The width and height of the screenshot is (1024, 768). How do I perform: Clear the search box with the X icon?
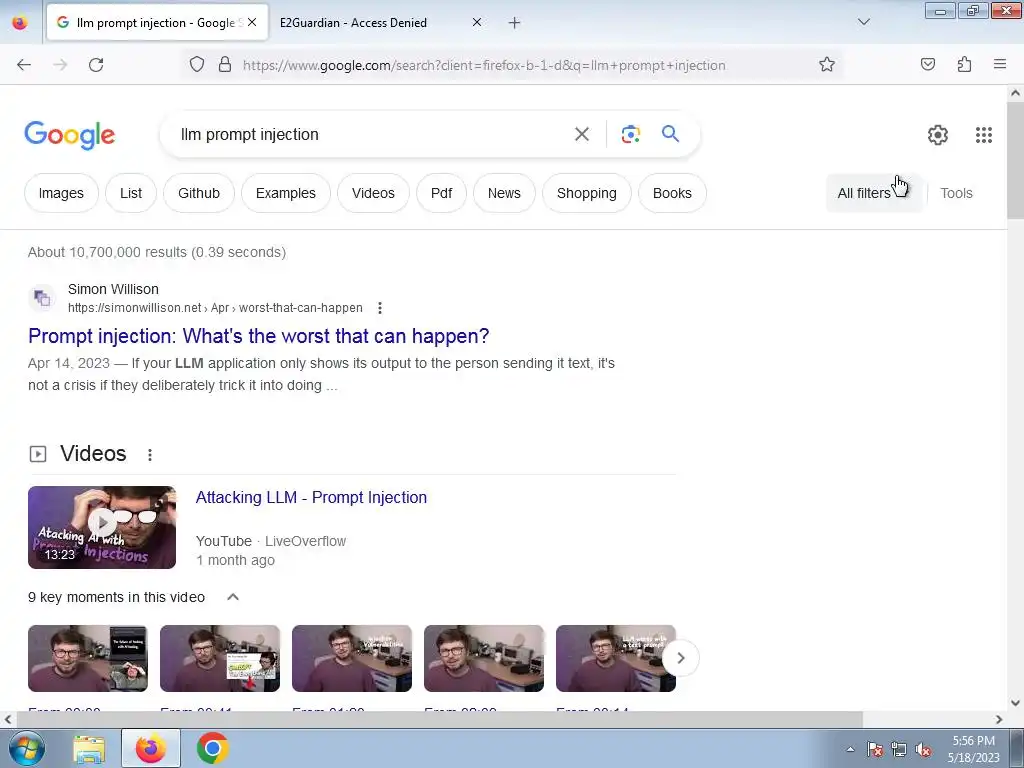pyautogui.click(x=582, y=135)
